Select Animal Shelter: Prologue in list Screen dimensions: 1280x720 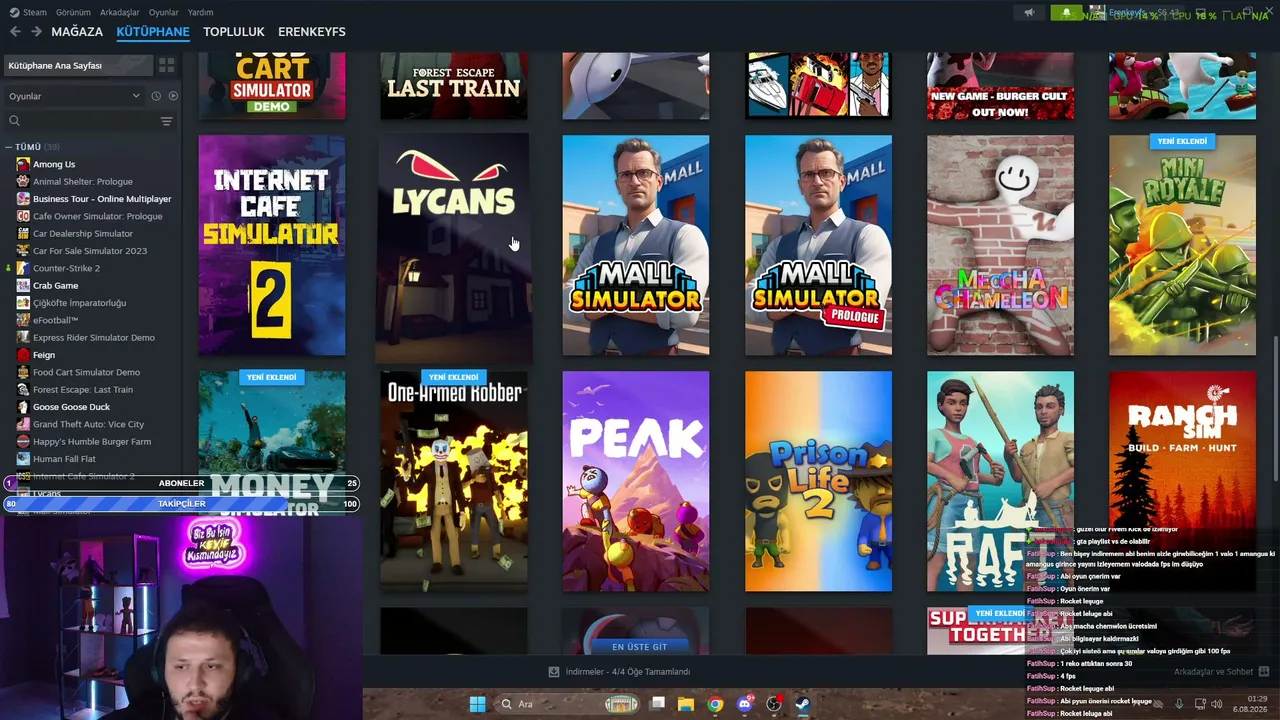(83, 182)
